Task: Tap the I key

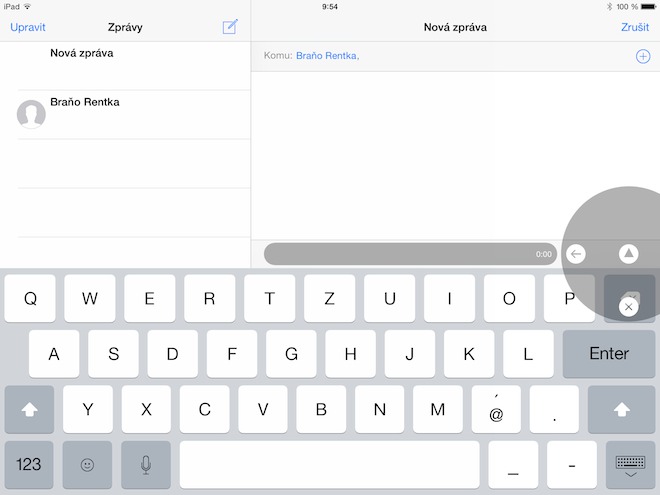Action: 450,298
